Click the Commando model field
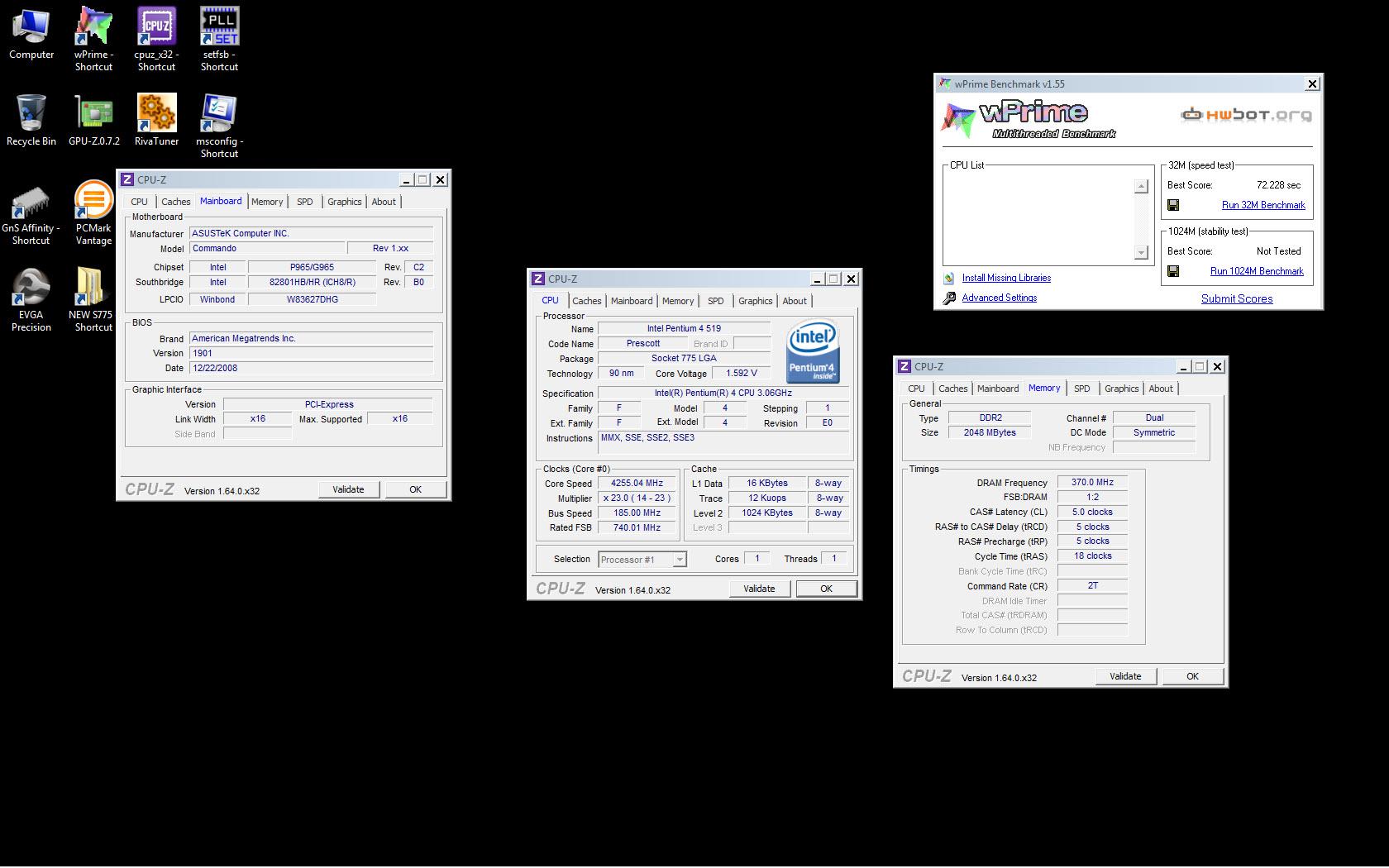Viewport: 1389px width, 868px height. [x=267, y=249]
